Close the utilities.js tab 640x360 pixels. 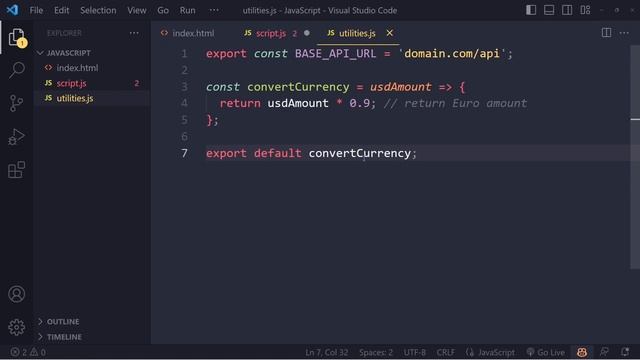pos(389,33)
